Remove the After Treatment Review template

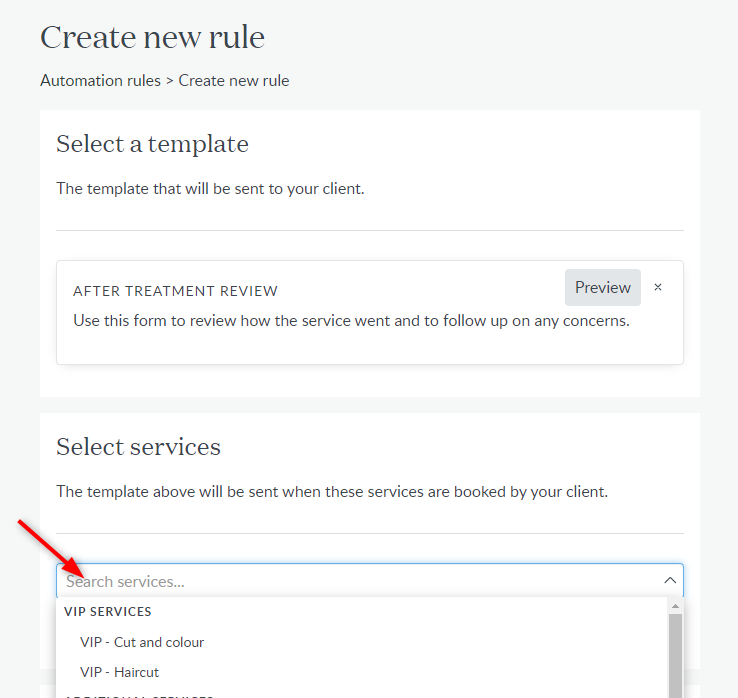pyautogui.click(x=658, y=287)
